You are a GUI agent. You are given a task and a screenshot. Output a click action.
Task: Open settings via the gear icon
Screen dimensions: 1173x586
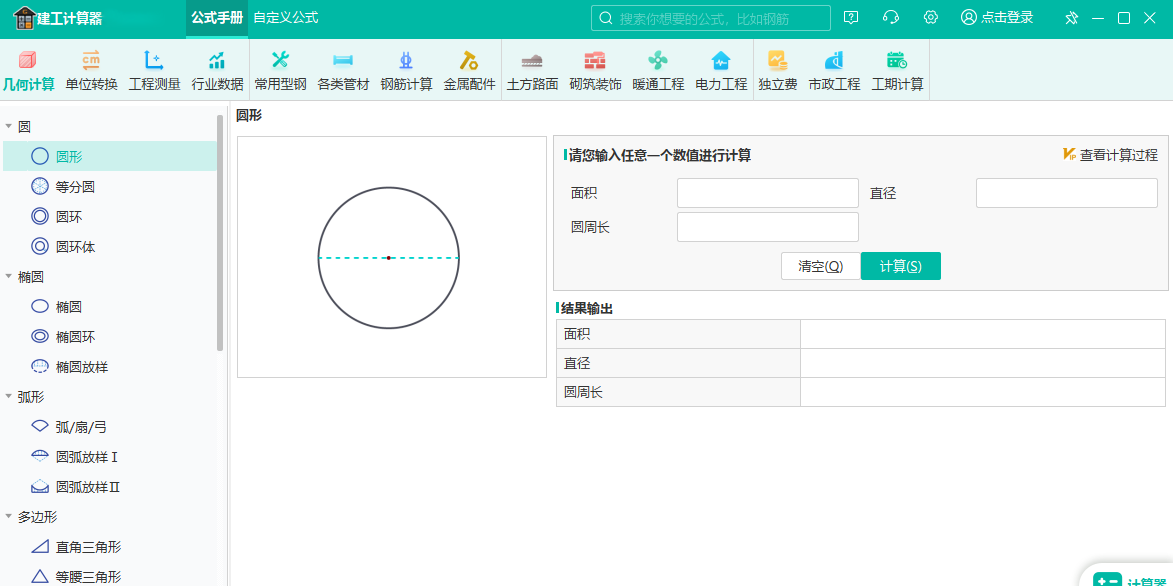pyautogui.click(x=930, y=17)
